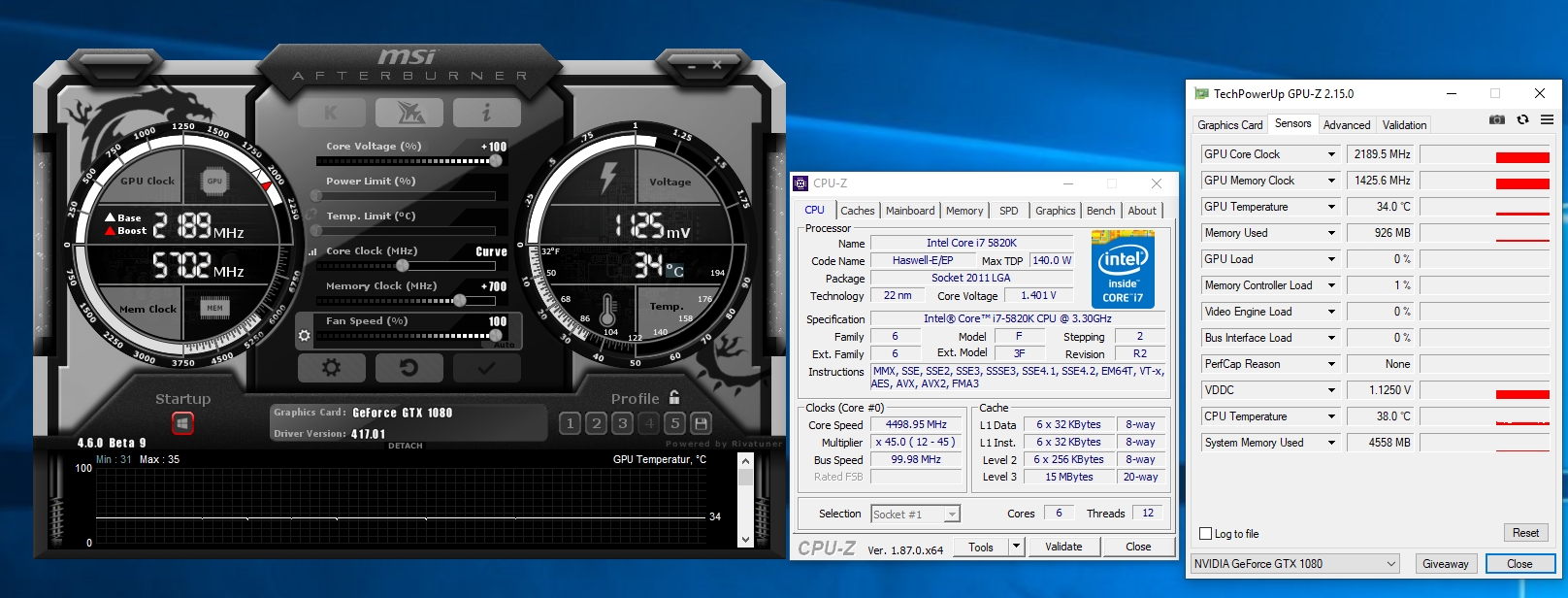Click the DETACH label in Afterburner
1568x598 pixels.
(406, 446)
